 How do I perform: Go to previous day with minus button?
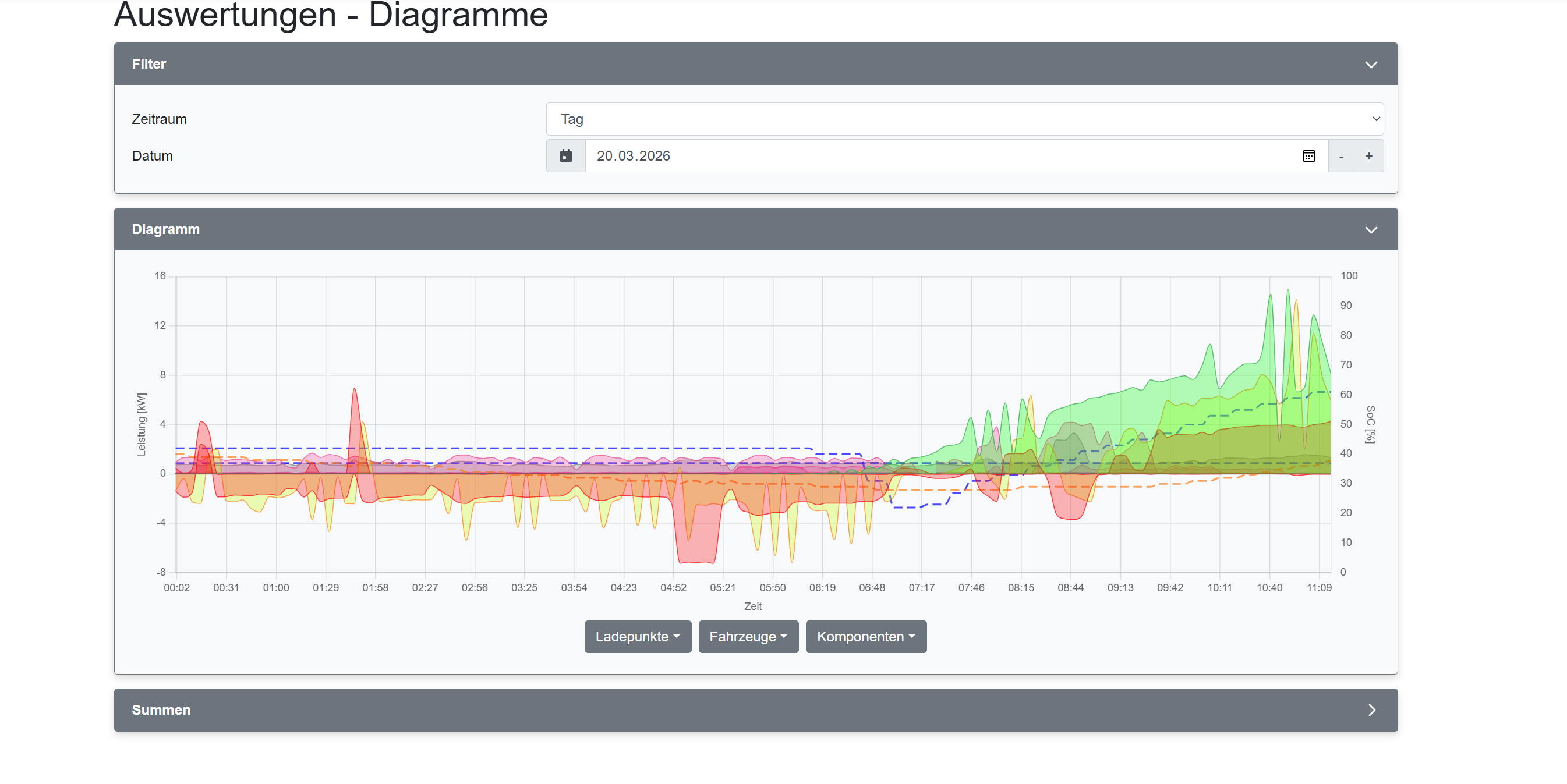1340,156
